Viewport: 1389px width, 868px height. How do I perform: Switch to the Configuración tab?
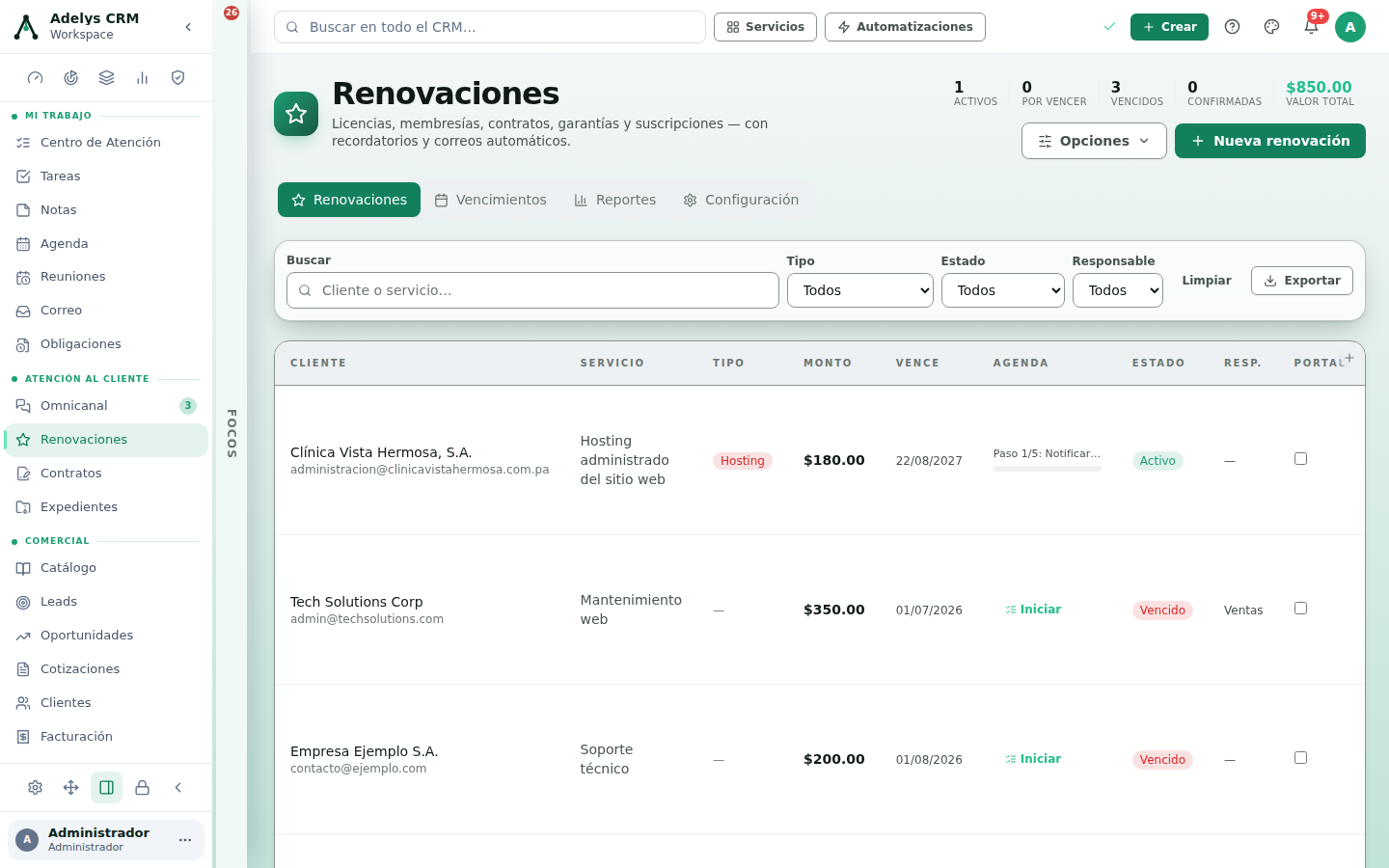tap(741, 200)
